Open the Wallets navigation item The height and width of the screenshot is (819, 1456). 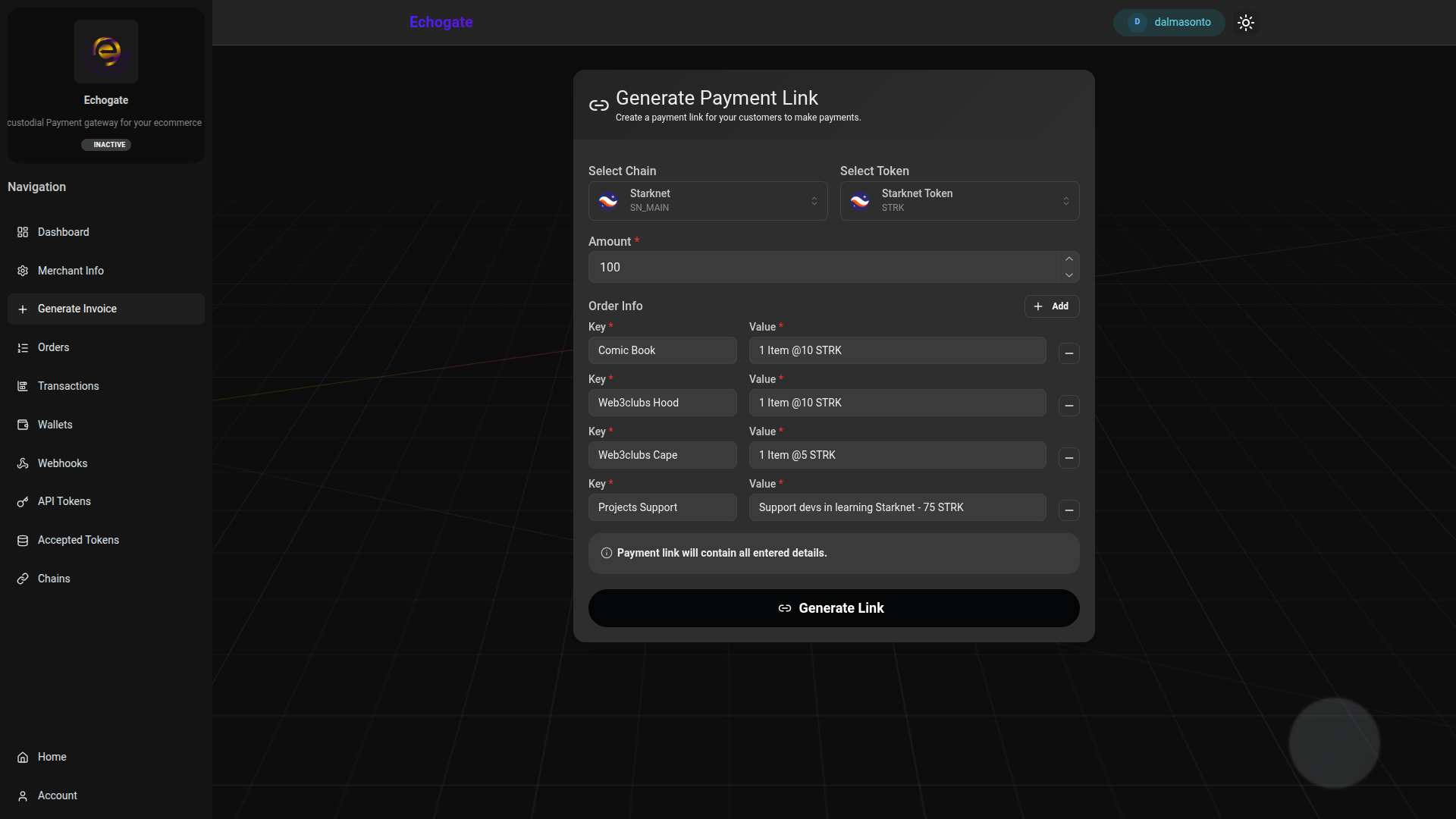(x=55, y=425)
